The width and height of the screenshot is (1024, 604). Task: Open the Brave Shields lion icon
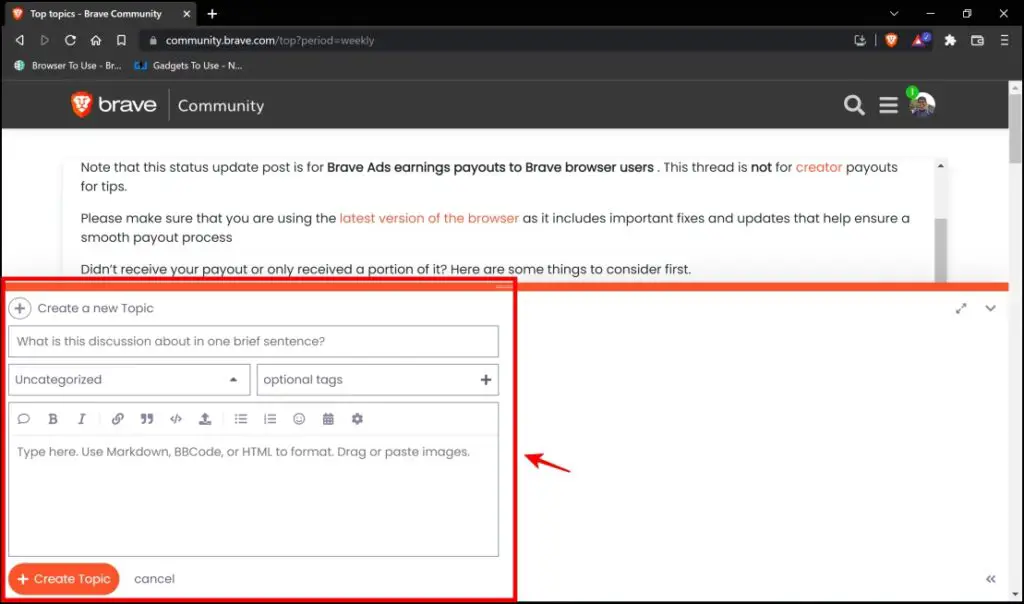891,40
